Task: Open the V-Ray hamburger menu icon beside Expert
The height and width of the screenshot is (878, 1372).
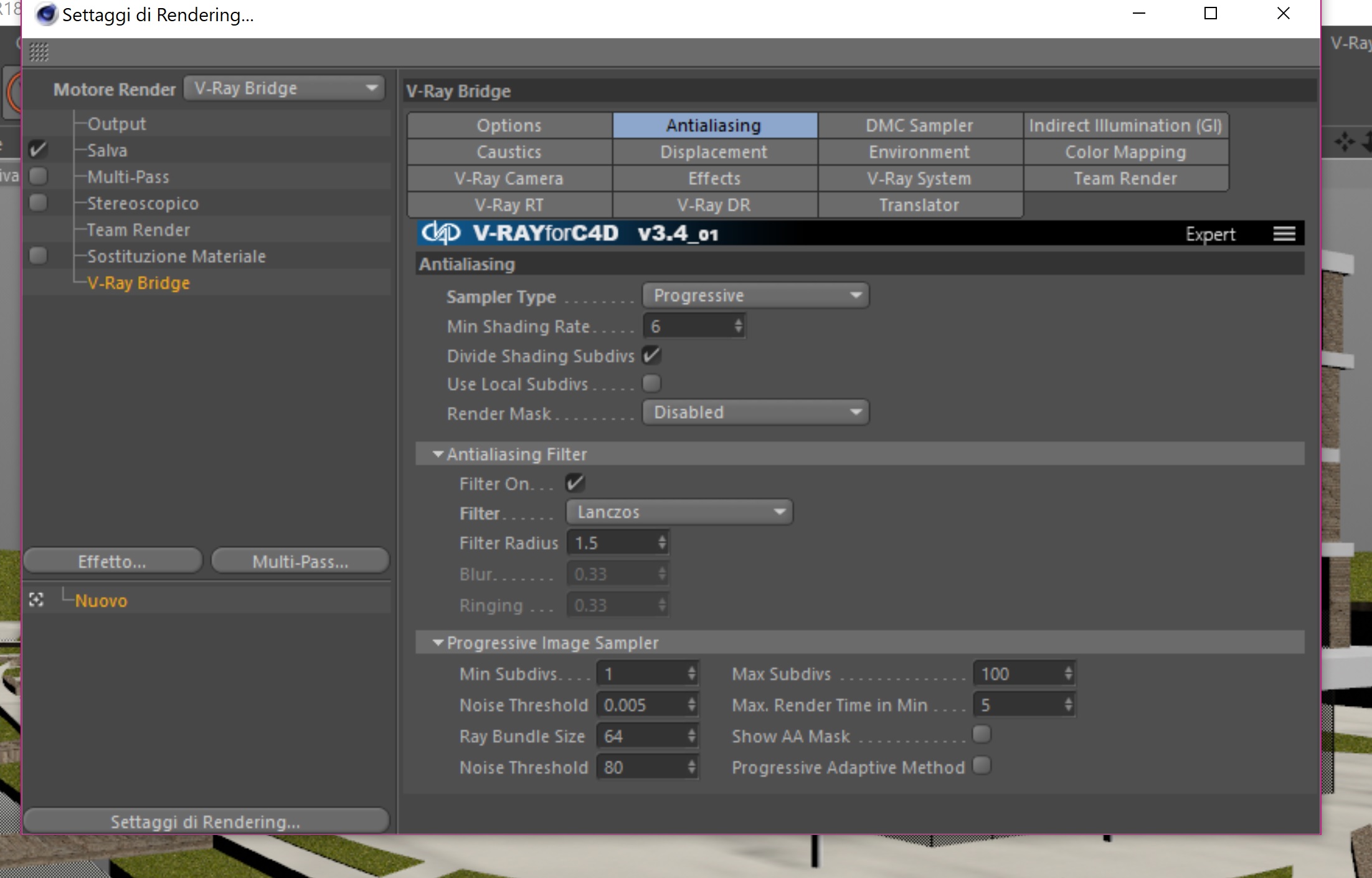Action: (1284, 234)
